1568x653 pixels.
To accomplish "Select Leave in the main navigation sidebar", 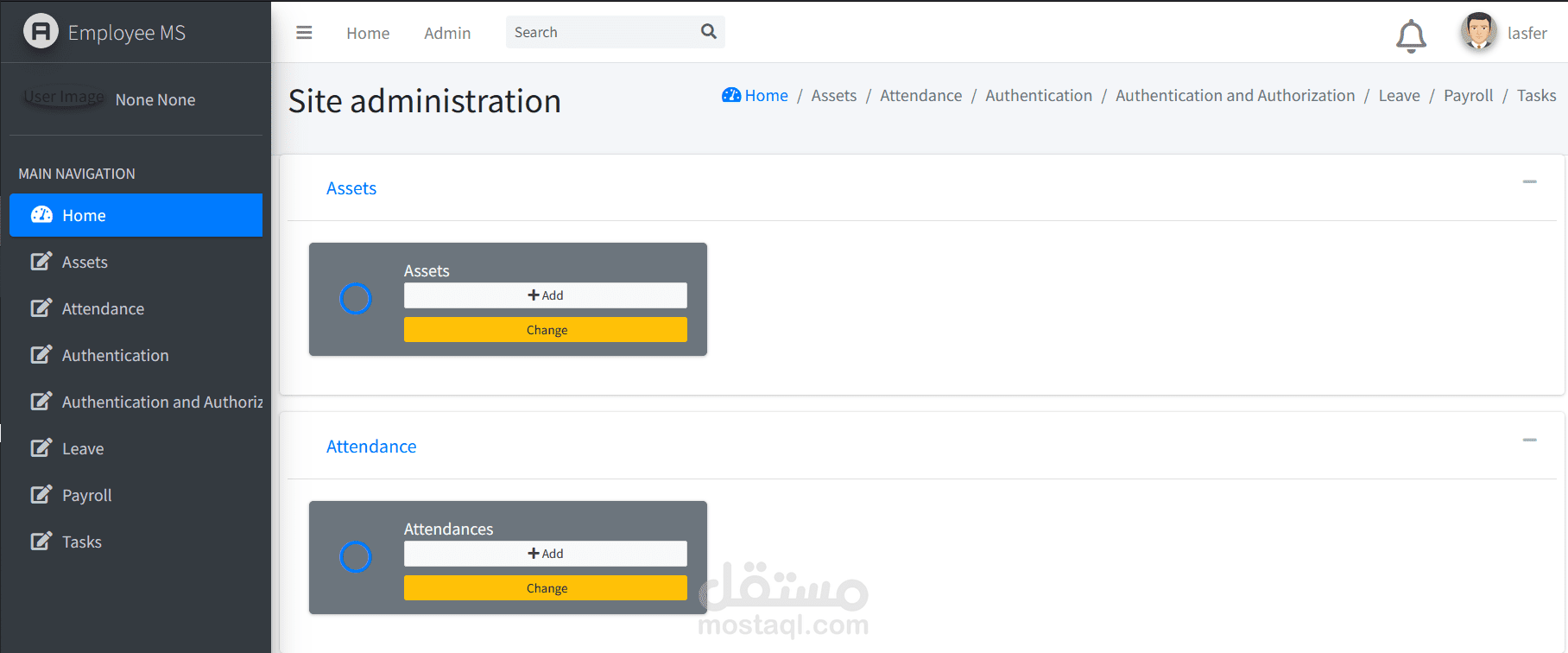I will click(x=136, y=448).
